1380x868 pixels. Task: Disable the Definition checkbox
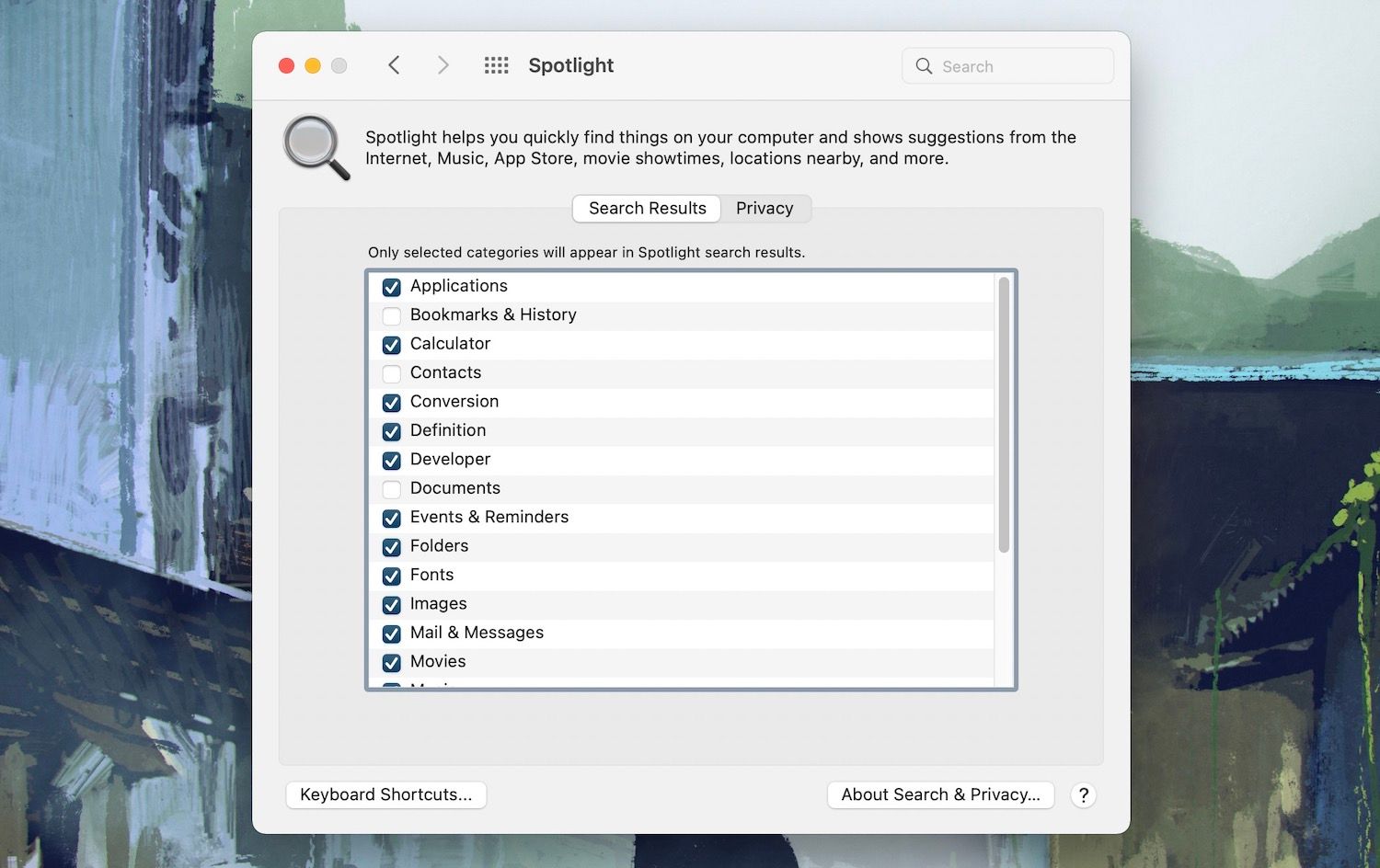click(392, 431)
